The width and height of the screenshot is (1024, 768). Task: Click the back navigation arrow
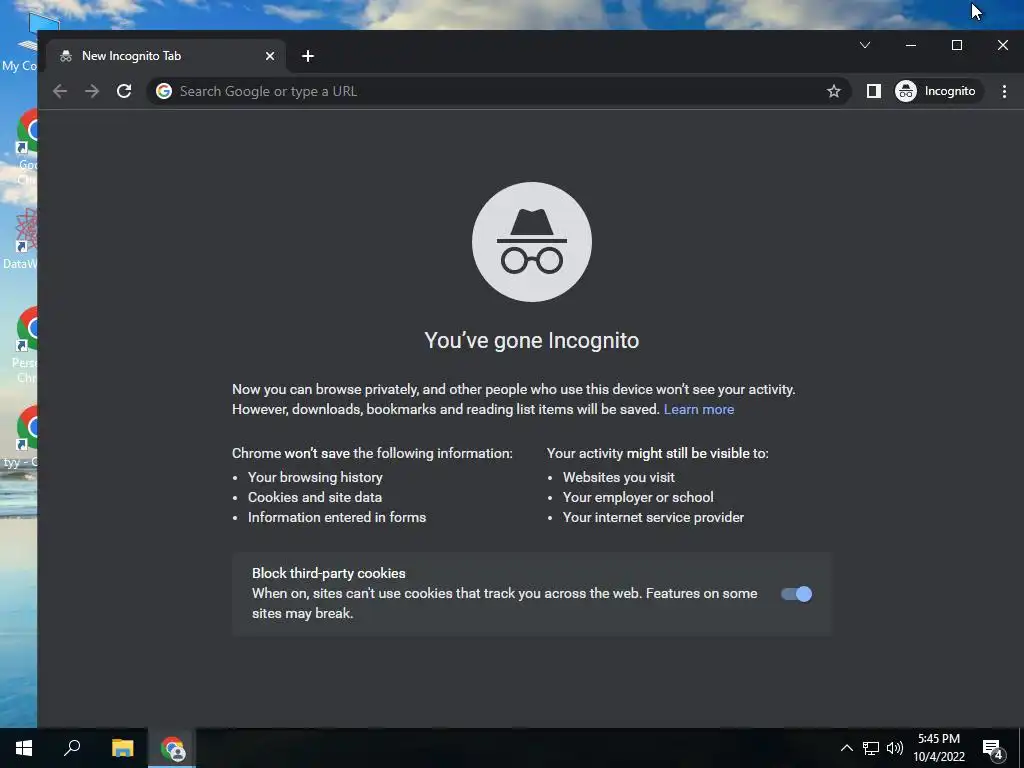click(60, 91)
